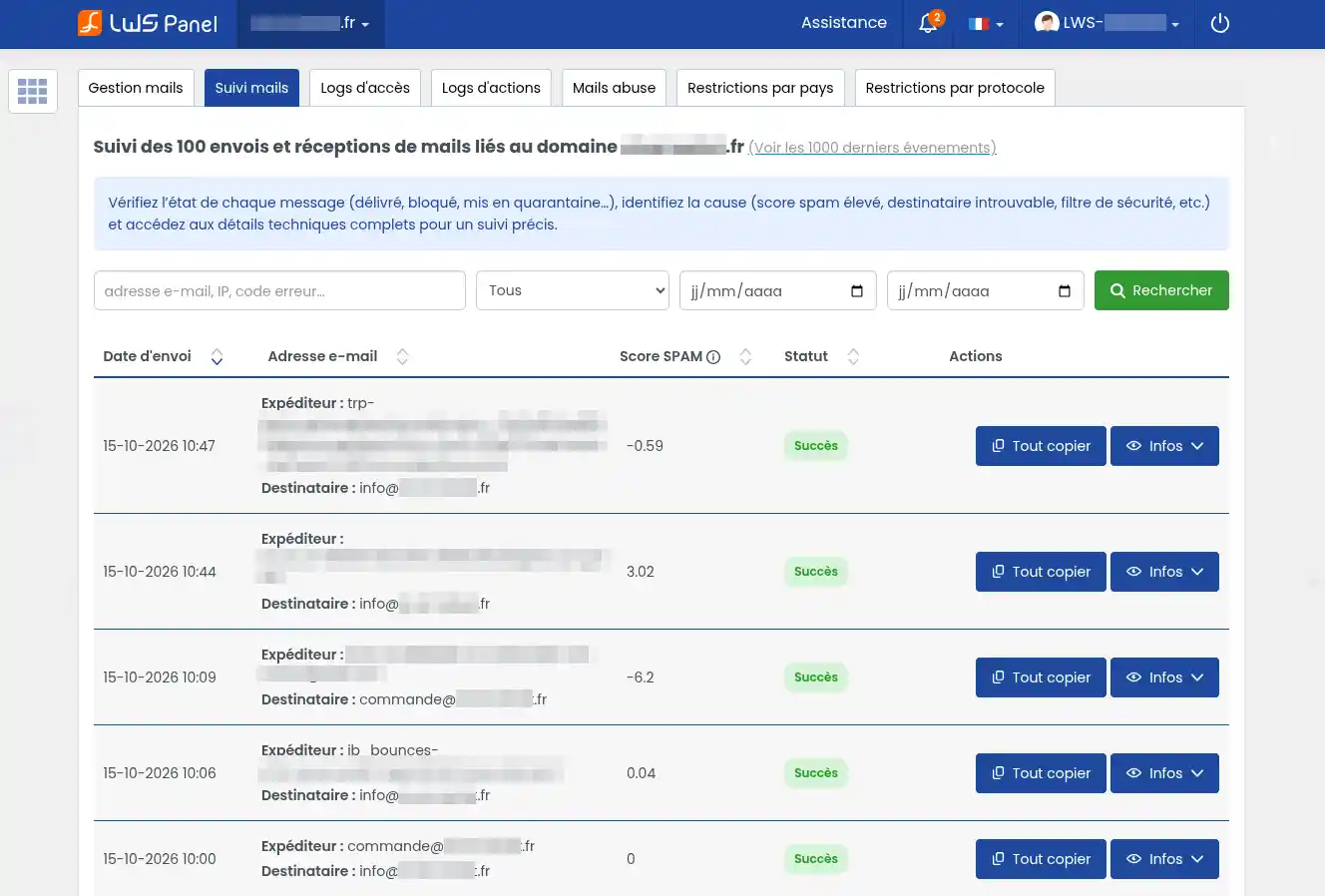Viewport: 1325px width, 896px height.
Task: Switch to the Gestion mails tab
Action: (x=136, y=88)
